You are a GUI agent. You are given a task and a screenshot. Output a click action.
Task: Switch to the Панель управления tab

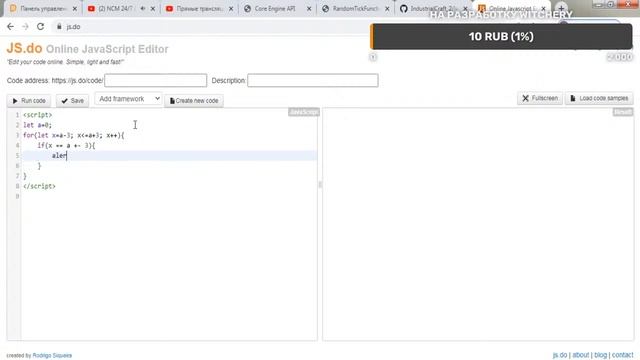43,9
